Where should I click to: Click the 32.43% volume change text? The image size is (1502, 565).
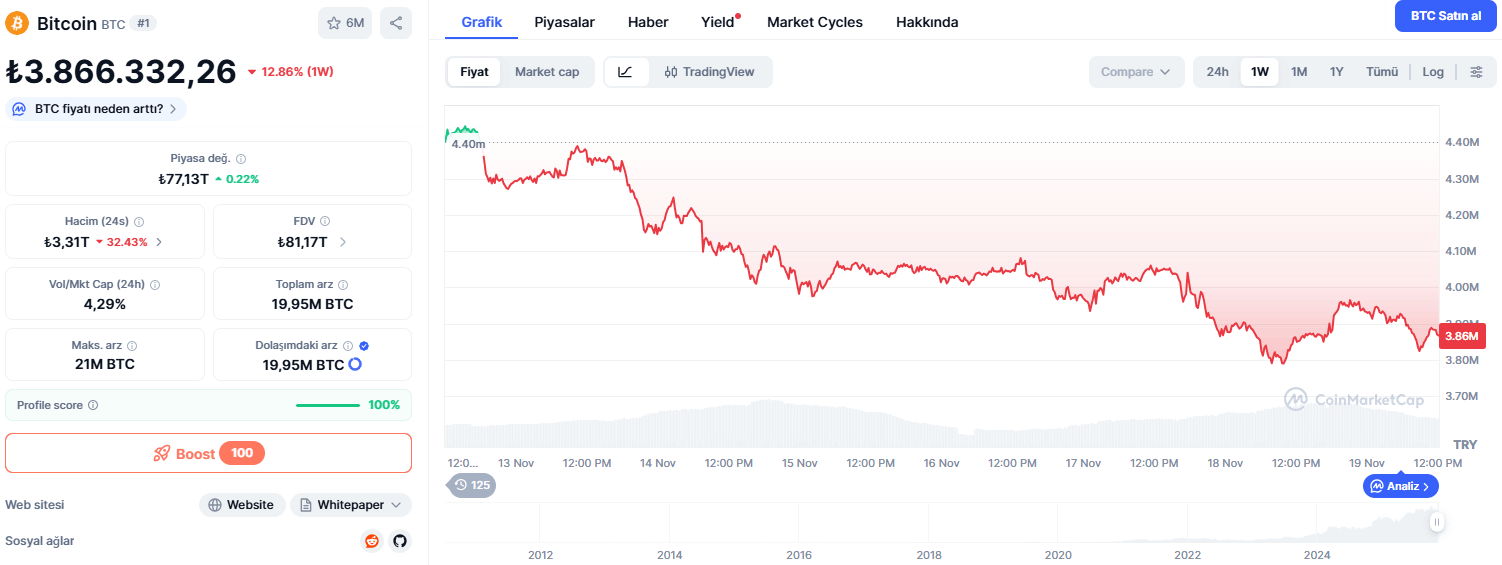click(x=127, y=242)
